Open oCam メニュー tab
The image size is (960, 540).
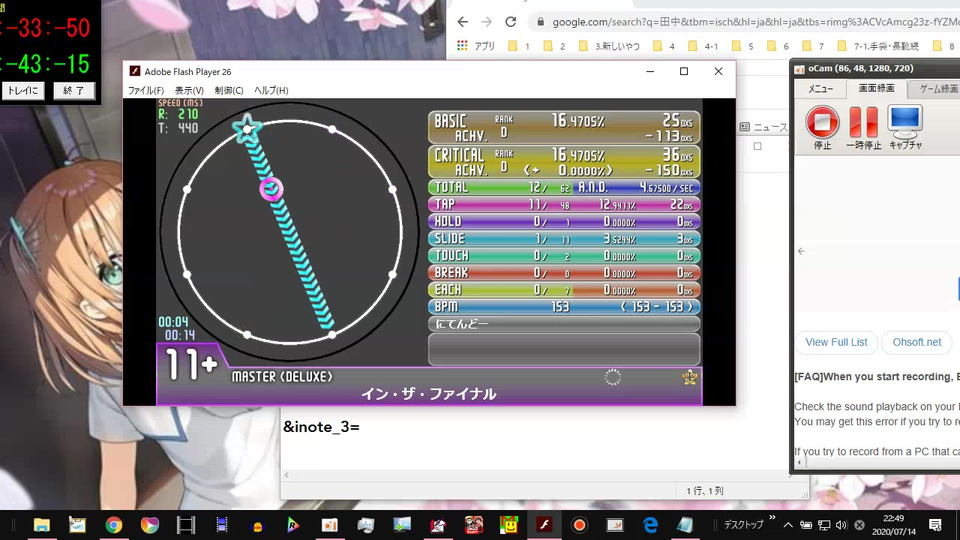pos(820,89)
